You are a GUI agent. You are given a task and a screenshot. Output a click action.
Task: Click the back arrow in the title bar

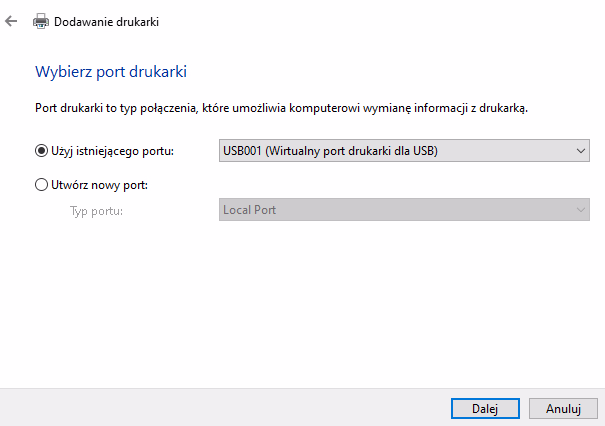click(x=12, y=20)
